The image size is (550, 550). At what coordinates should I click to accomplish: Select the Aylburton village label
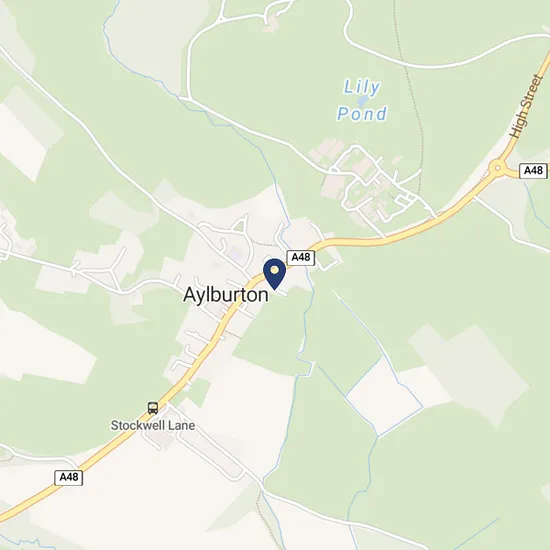click(x=226, y=295)
